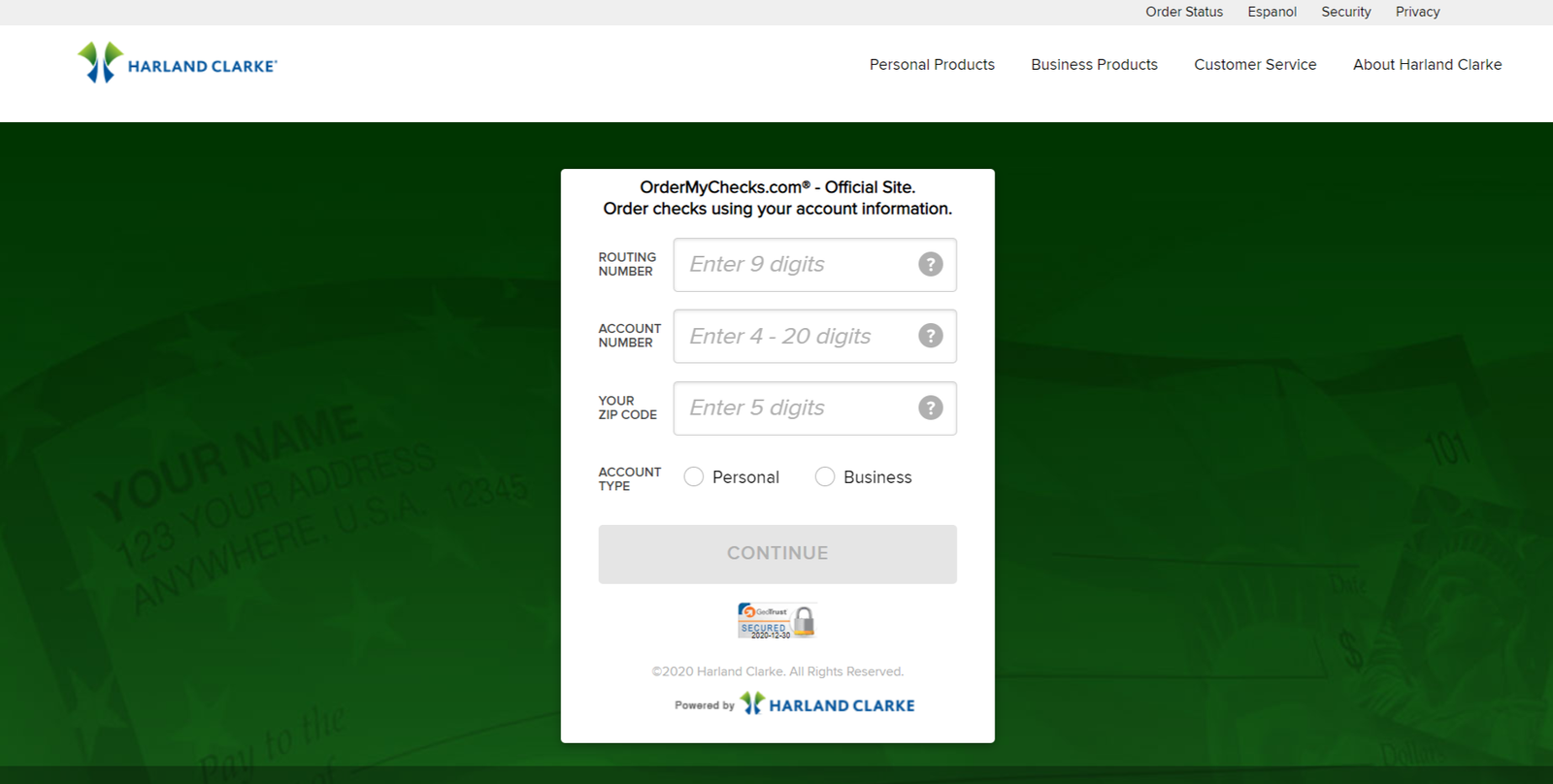Click the routing number help icon
Screen dimensions: 1553x784
[930, 265]
